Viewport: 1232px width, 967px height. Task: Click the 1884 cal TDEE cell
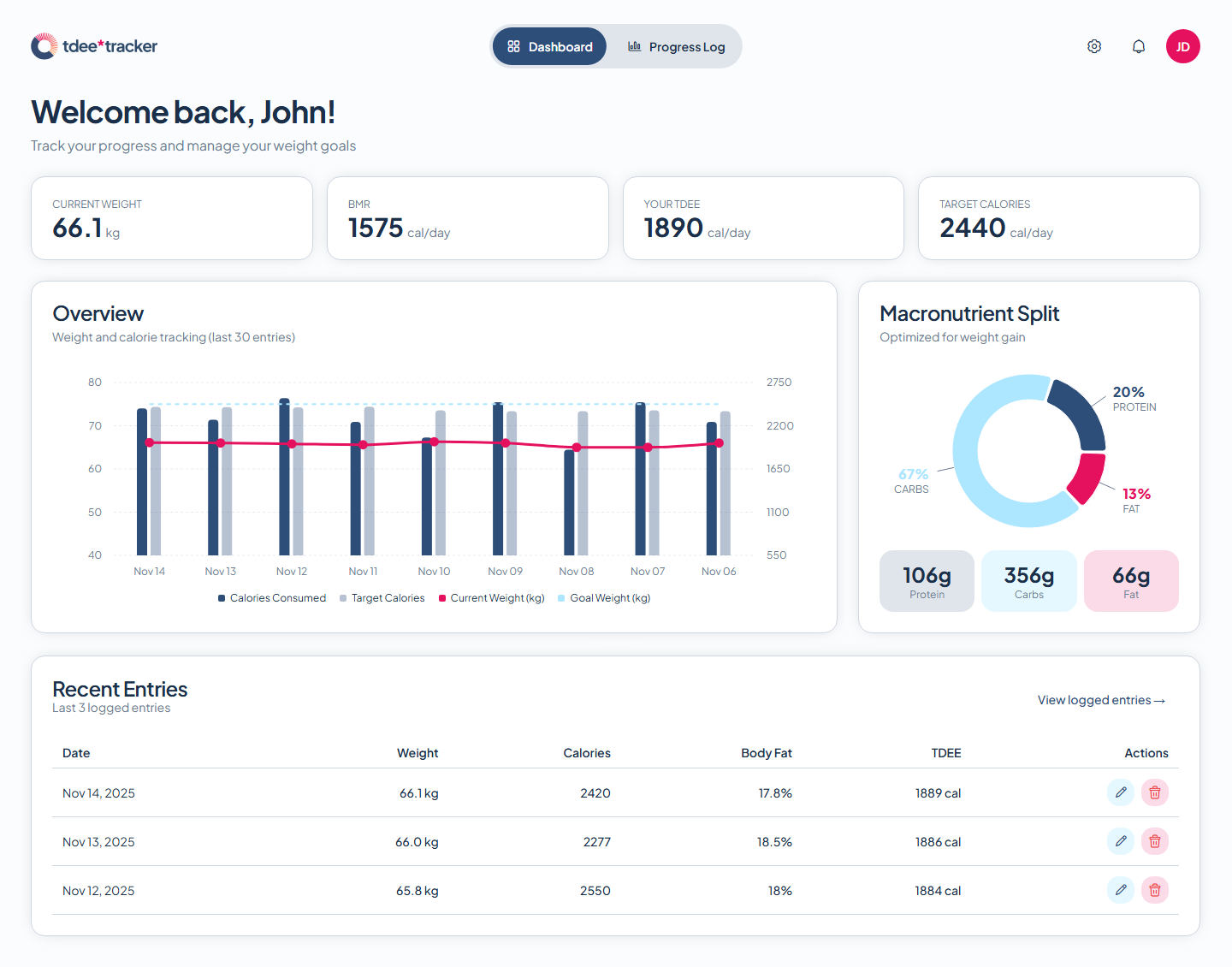(x=938, y=891)
